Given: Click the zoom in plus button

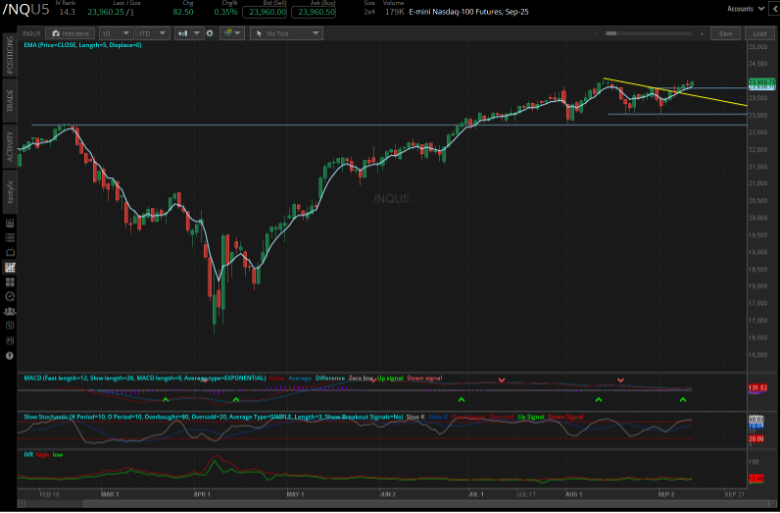Looking at the screenshot, I should 702,33.
